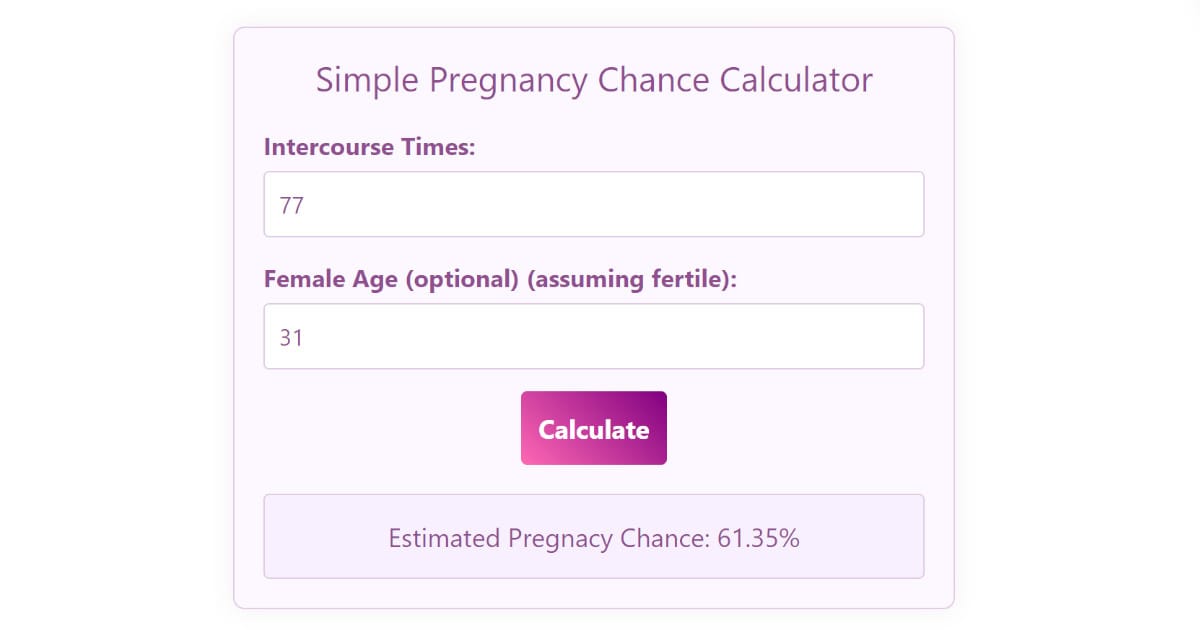Click the 'Intercourse Times:' label
This screenshot has width=1200, height=630.
pos(369,147)
